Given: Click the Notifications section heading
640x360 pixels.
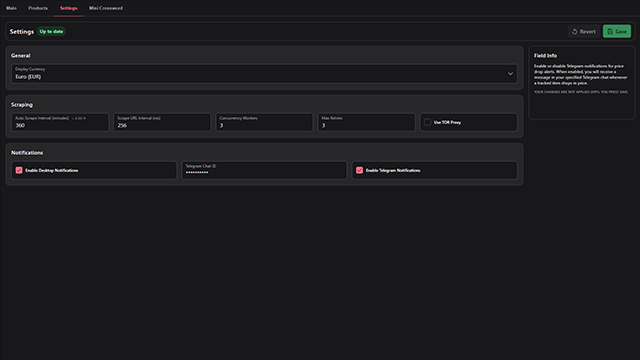Looking at the screenshot, I should (x=27, y=153).
